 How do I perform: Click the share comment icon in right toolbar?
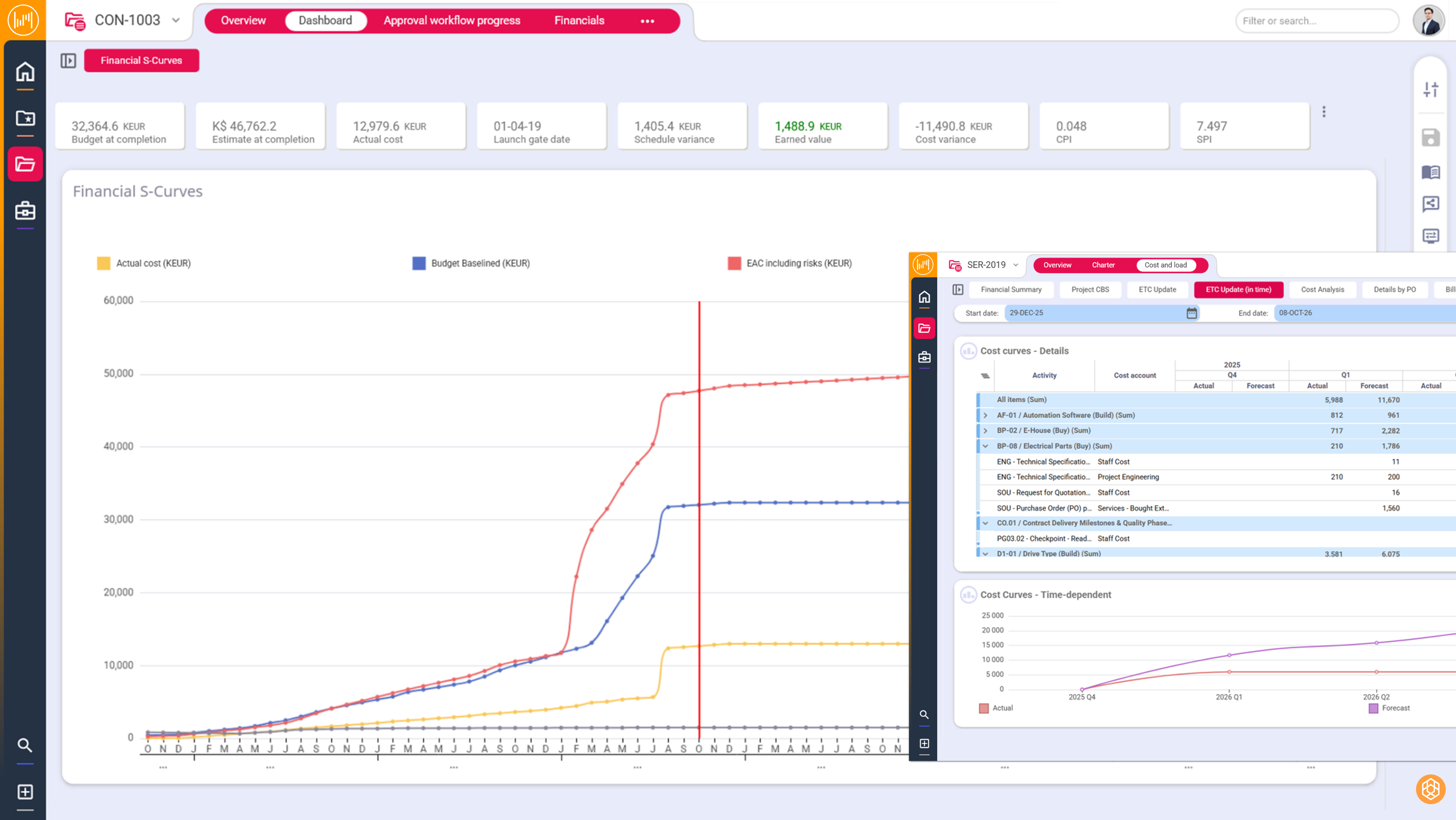(x=1431, y=204)
